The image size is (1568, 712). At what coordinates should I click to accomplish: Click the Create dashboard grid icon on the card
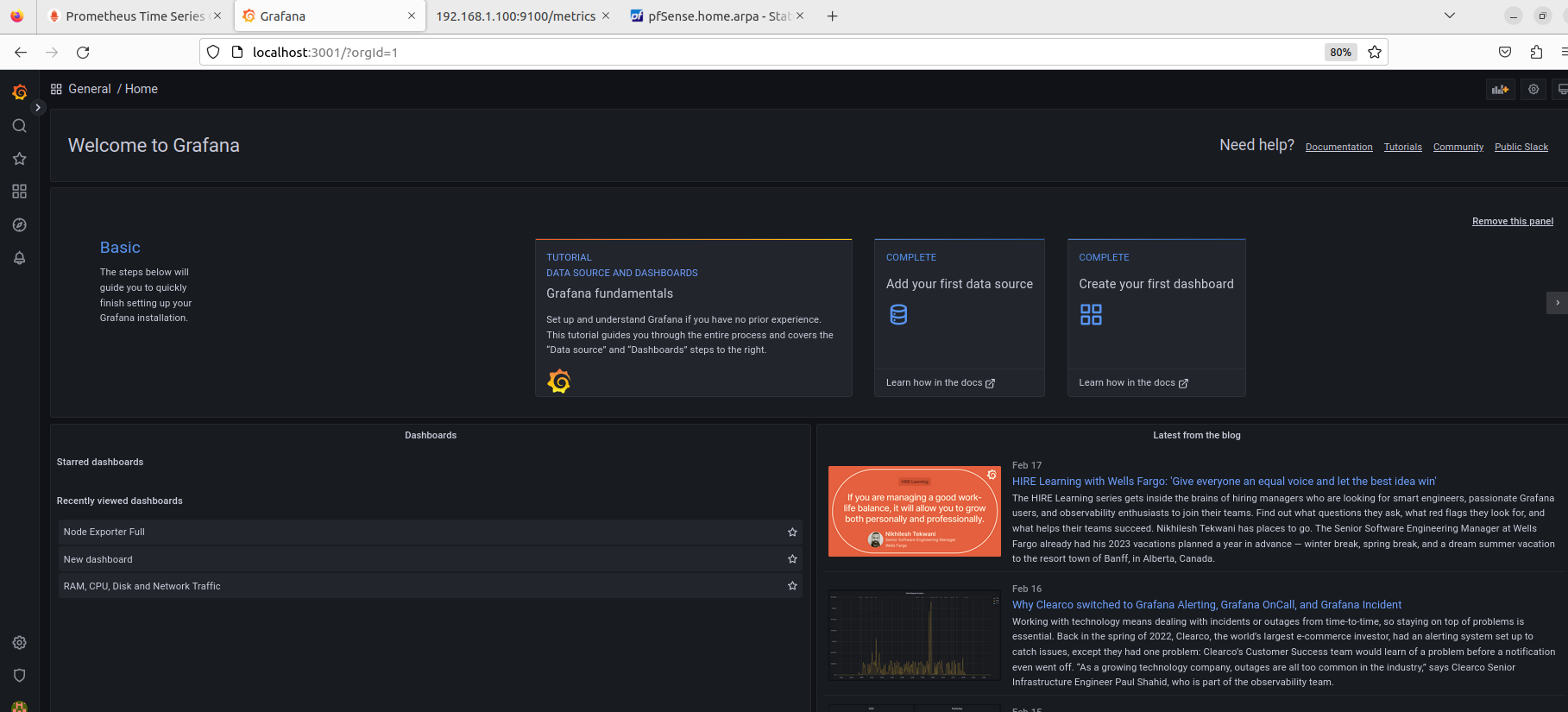[1091, 315]
